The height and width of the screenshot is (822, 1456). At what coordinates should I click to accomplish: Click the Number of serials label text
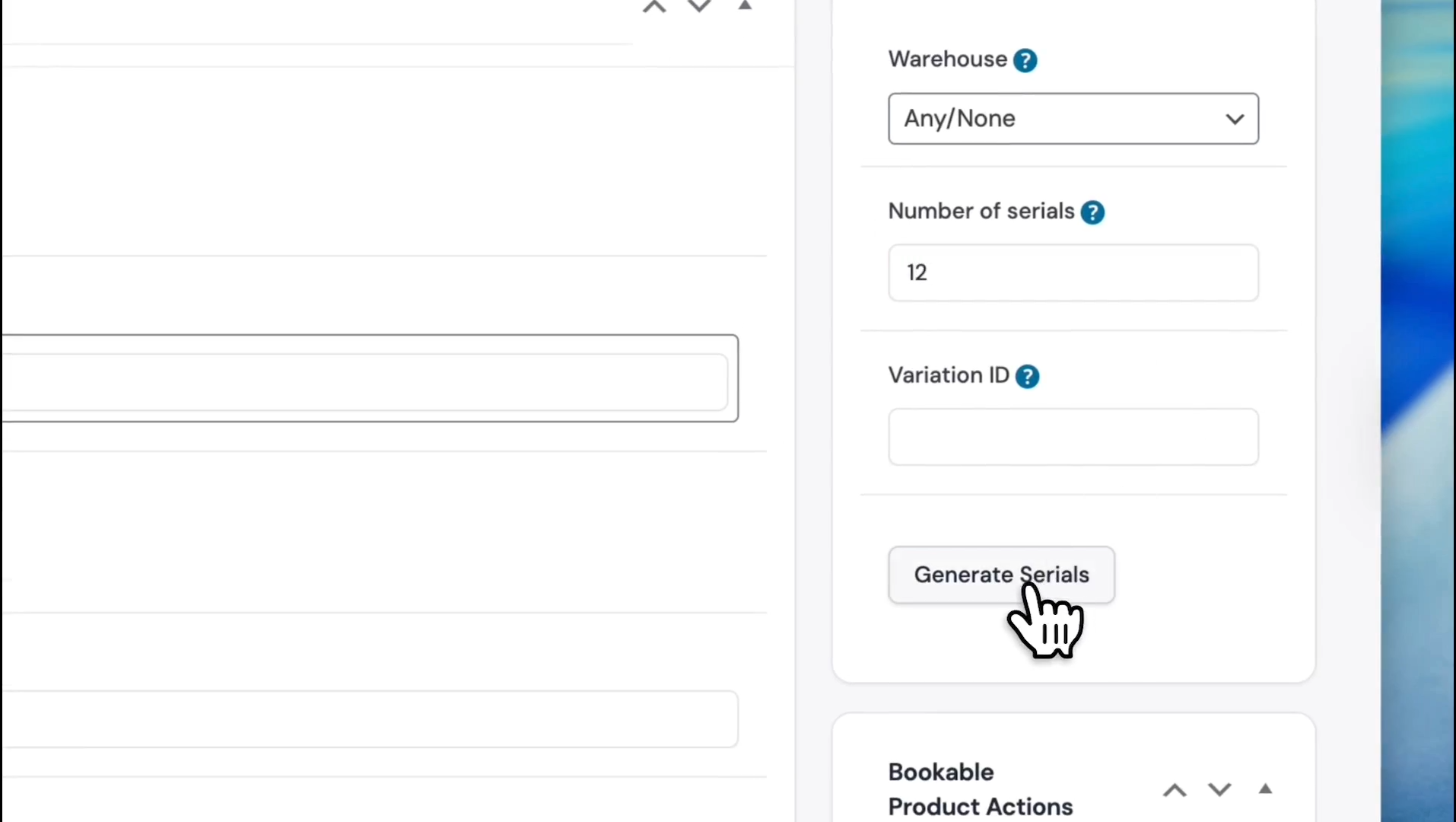click(x=981, y=211)
